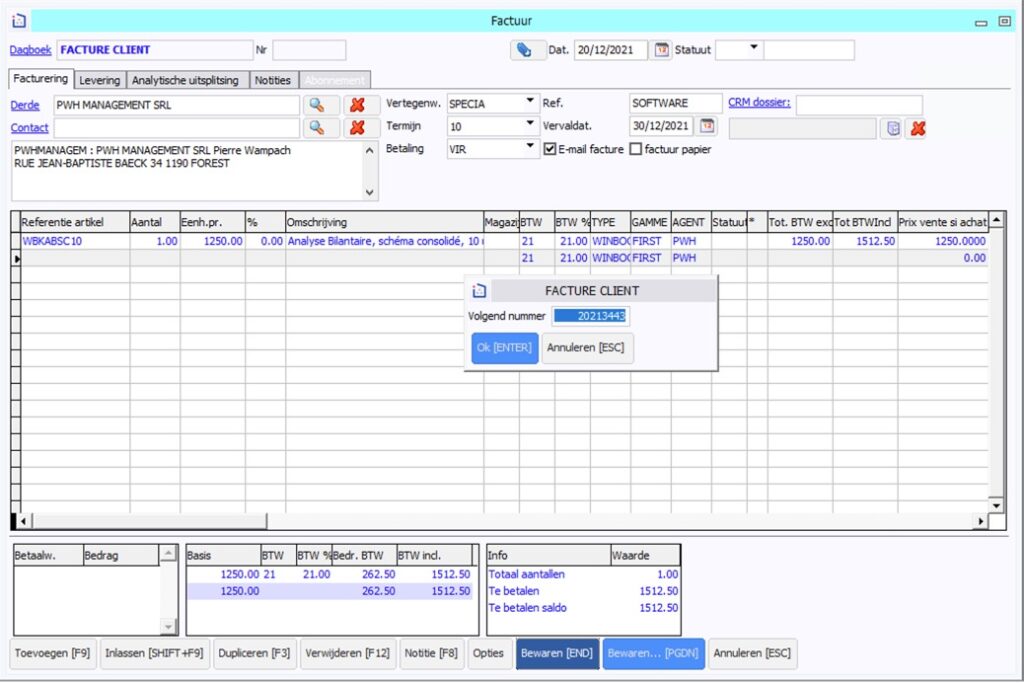The width and height of the screenshot is (1024, 683).
Task: Click the Aantal column header
Action: (155, 223)
